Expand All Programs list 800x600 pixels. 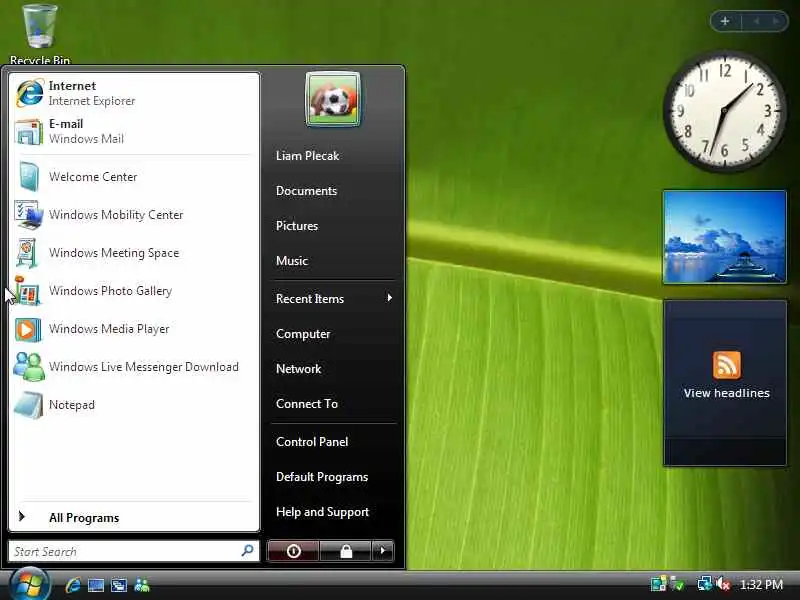pyautogui.click(x=135, y=517)
